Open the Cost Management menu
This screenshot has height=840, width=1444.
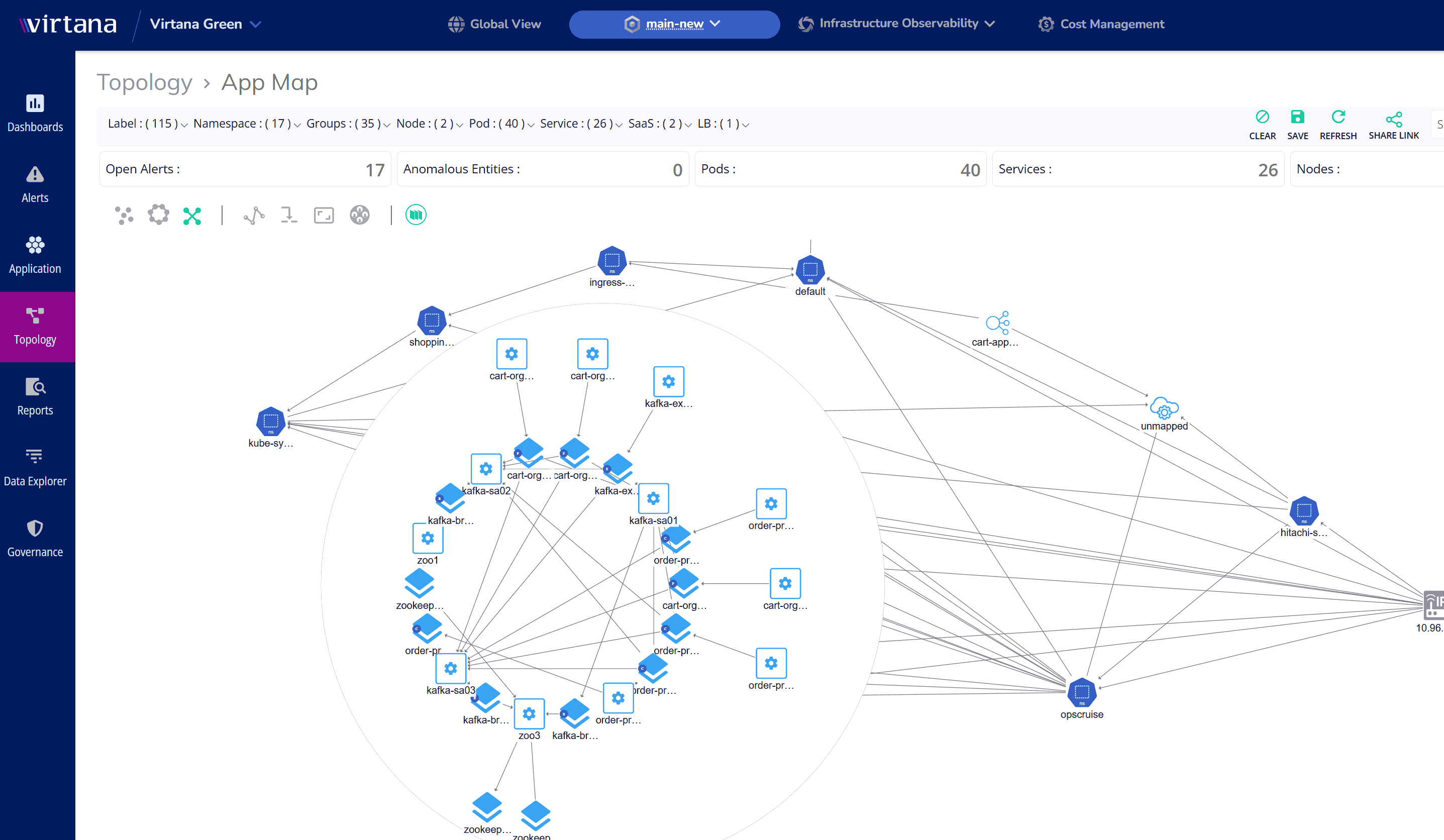point(1101,24)
